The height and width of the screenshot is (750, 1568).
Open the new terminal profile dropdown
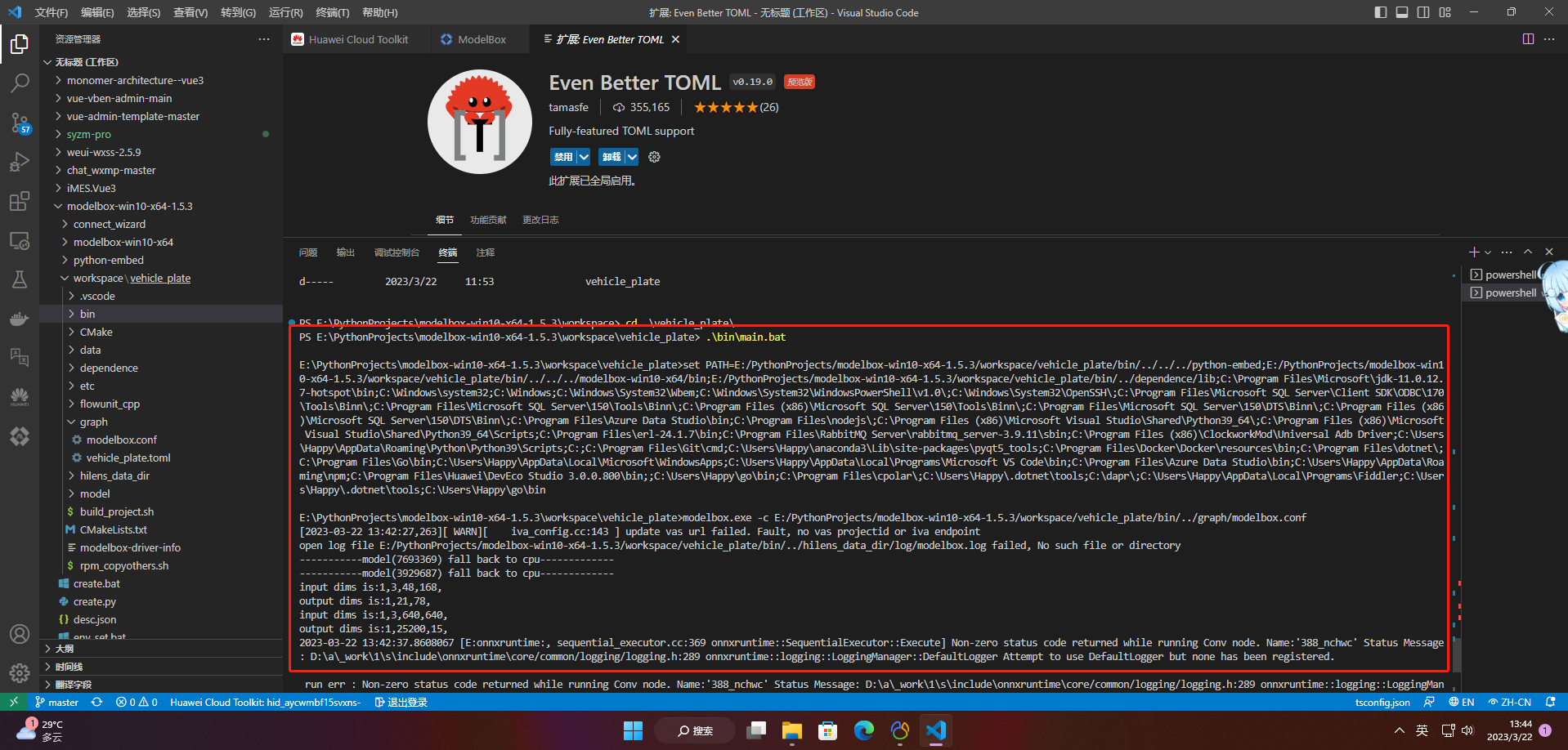1488,252
